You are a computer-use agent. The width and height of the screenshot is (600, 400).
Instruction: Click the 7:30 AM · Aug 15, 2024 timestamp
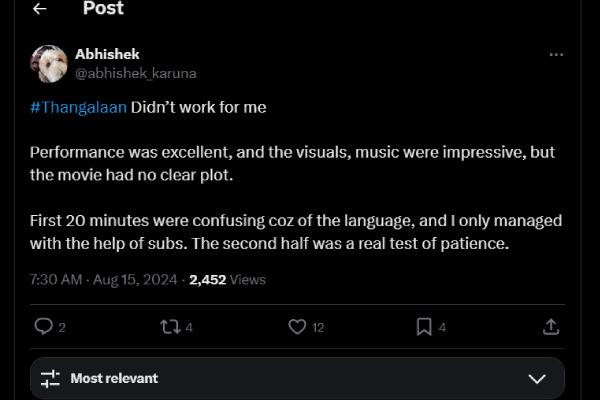[104, 280]
